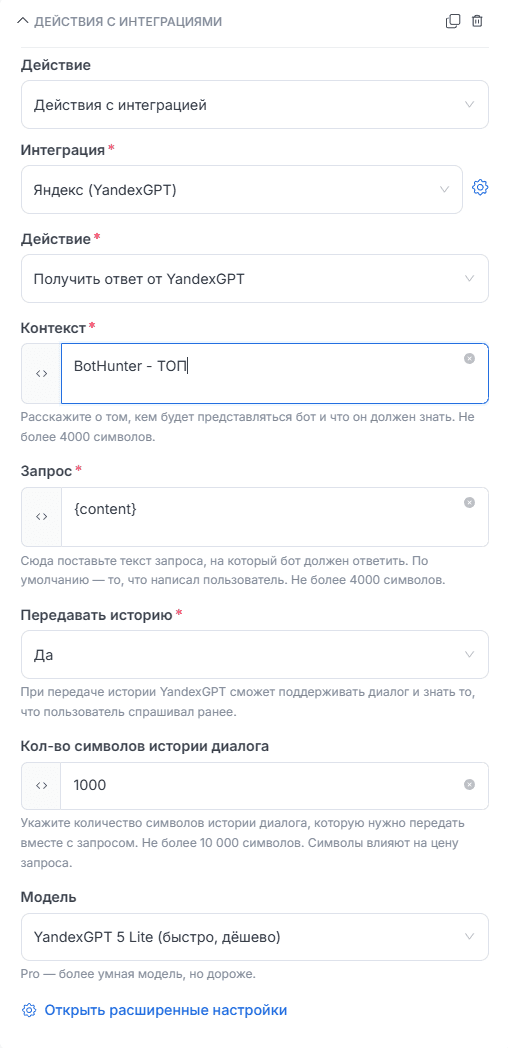Open the Действие dropdown with Действия с интеграцией
This screenshot has height=1048, width=508.
tap(255, 105)
